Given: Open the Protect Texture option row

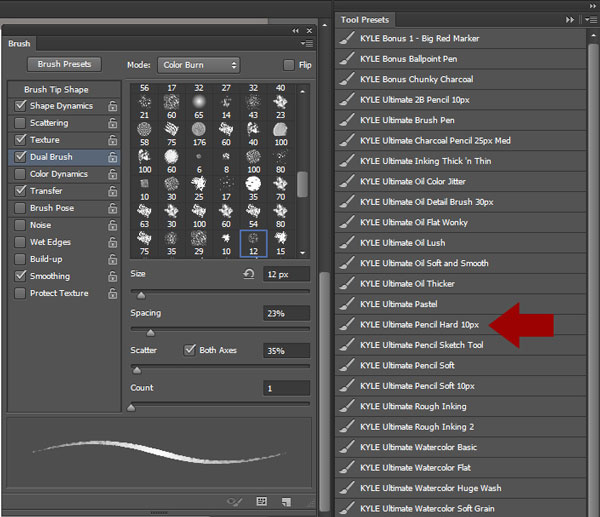Looking at the screenshot, I should (64, 293).
